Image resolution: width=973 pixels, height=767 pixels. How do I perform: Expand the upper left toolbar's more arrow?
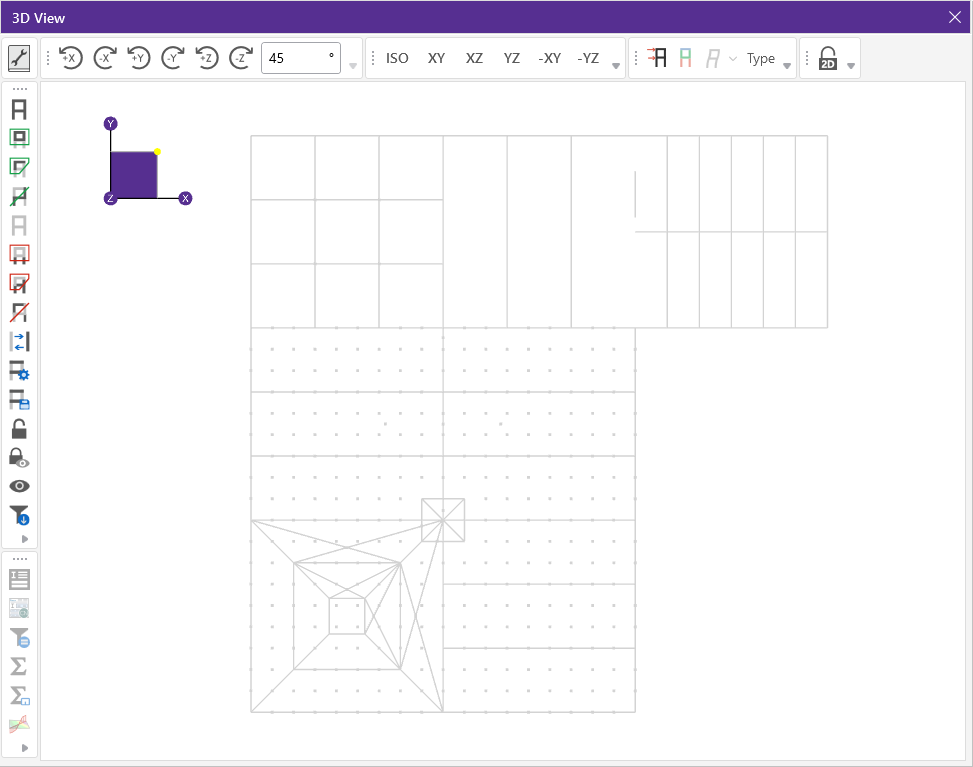25,539
